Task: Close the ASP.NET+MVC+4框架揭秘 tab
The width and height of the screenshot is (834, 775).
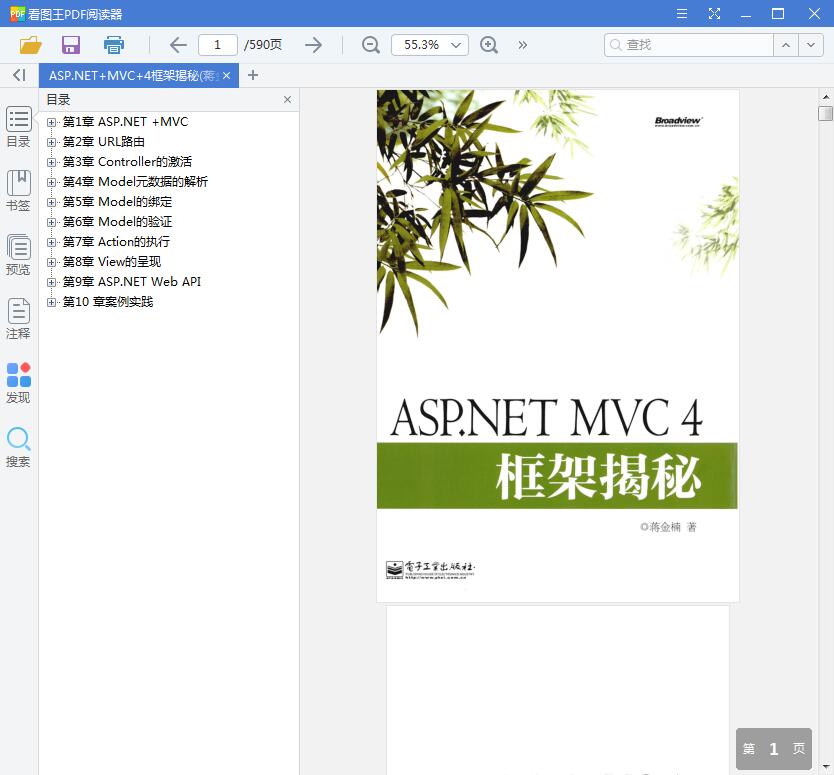Action: tap(227, 76)
